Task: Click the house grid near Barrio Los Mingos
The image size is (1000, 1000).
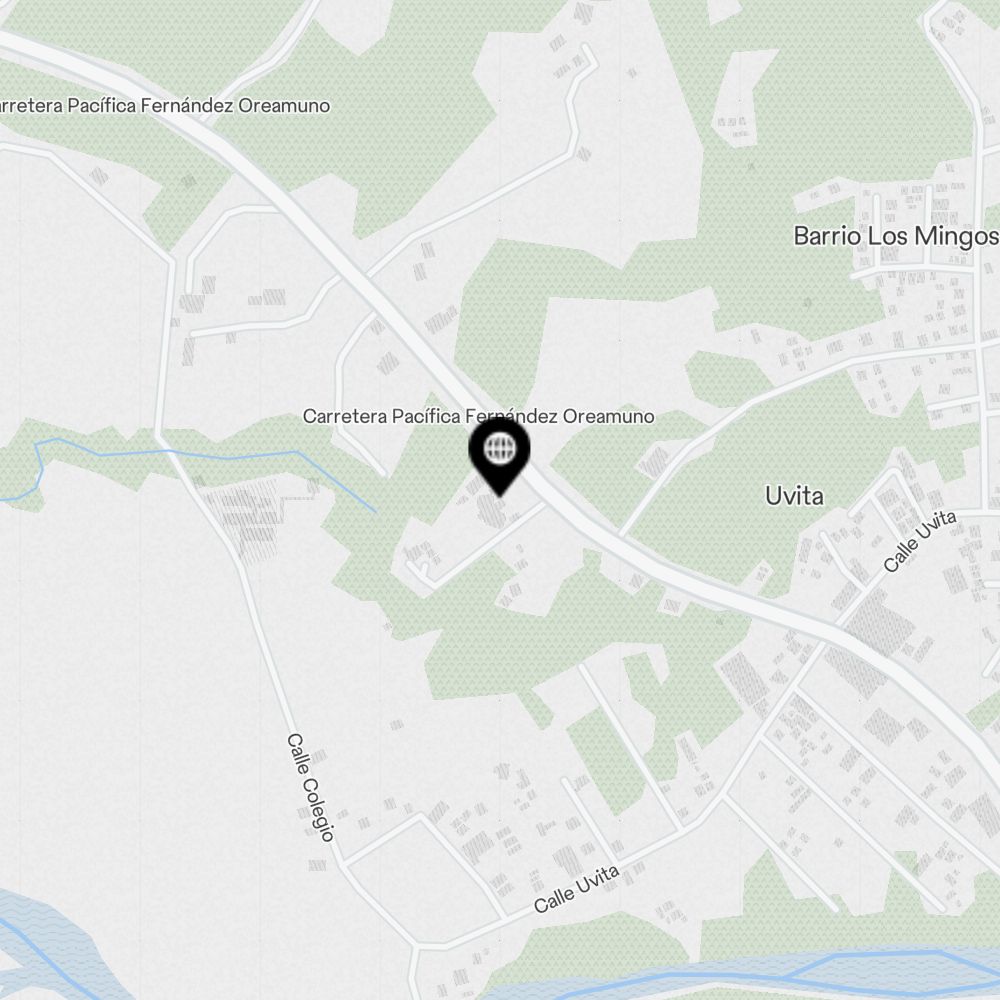Action: click(x=912, y=223)
